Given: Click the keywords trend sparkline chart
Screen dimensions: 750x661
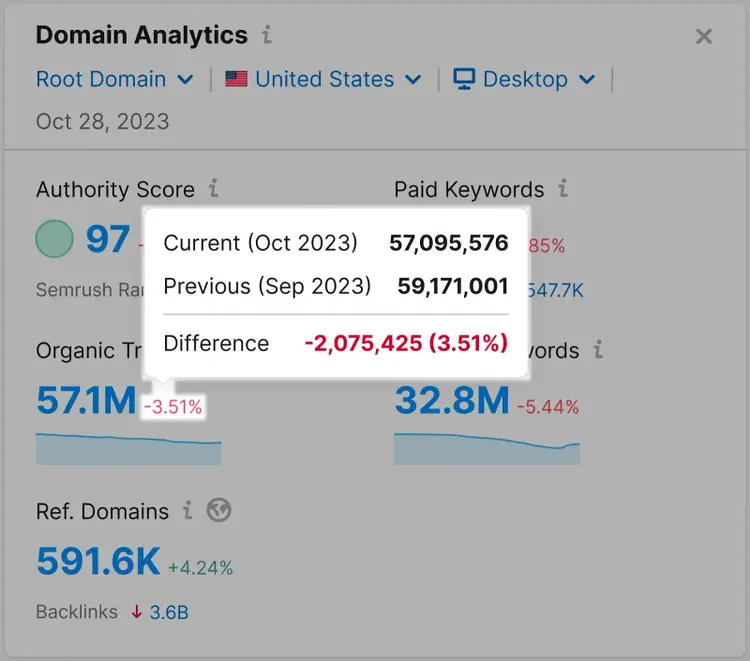Looking at the screenshot, I should pyautogui.click(x=487, y=449).
